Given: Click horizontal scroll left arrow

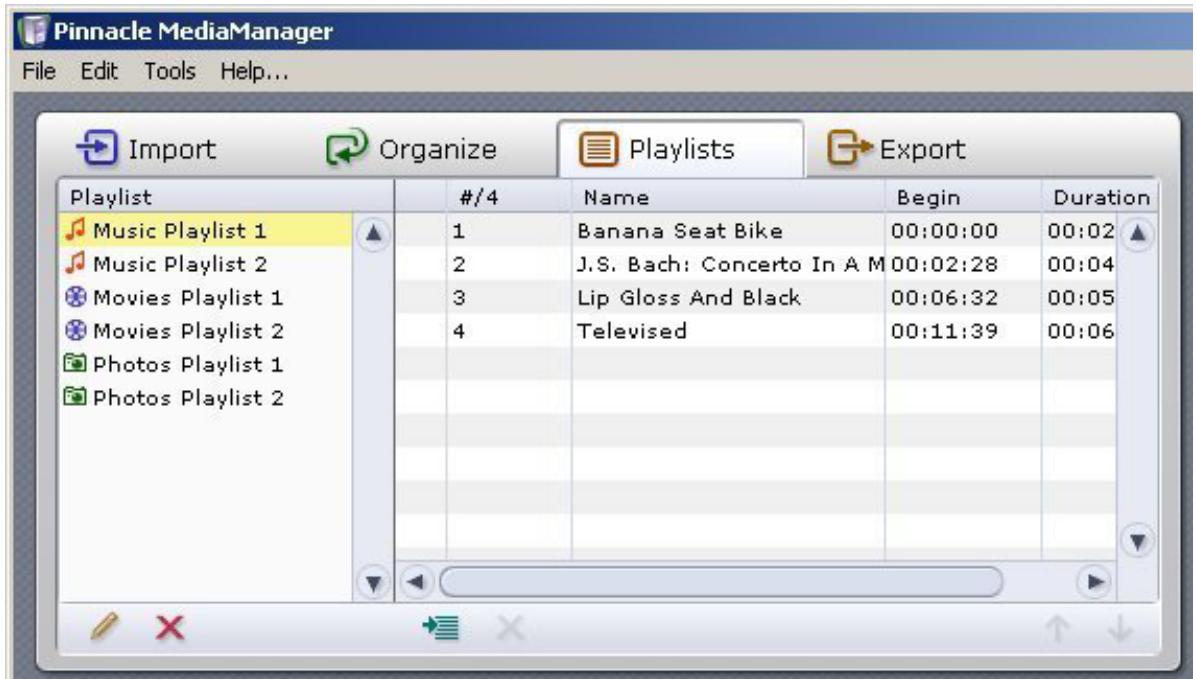Looking at the screenshot, I should (416, 582).
